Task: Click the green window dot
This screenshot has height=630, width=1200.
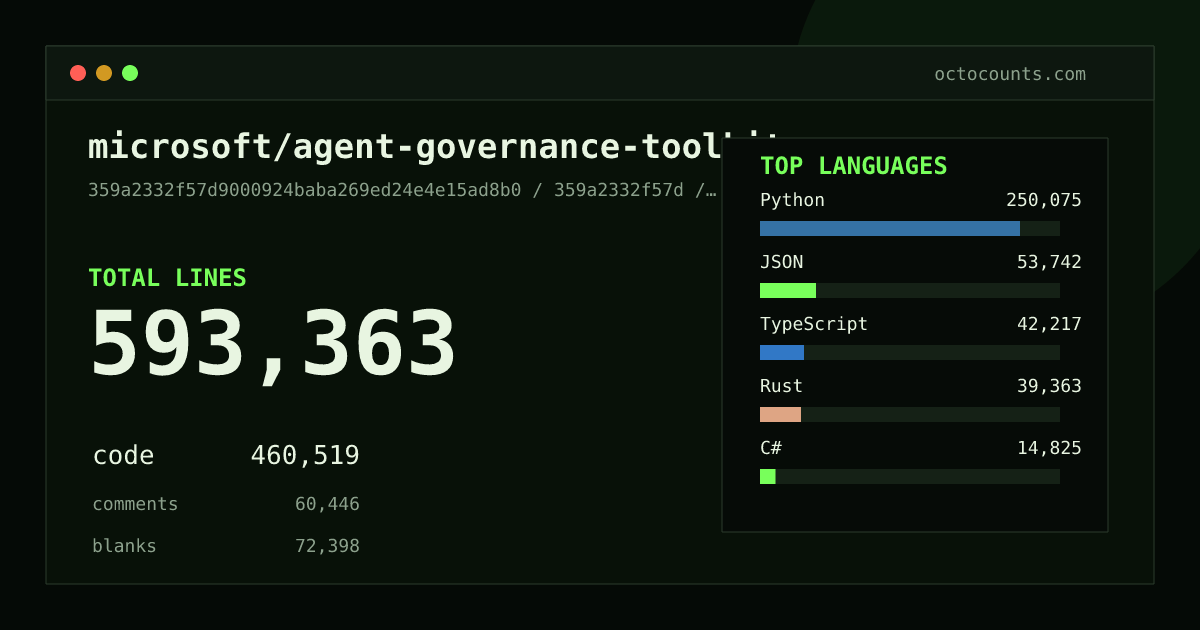Action: click(130, 73)
